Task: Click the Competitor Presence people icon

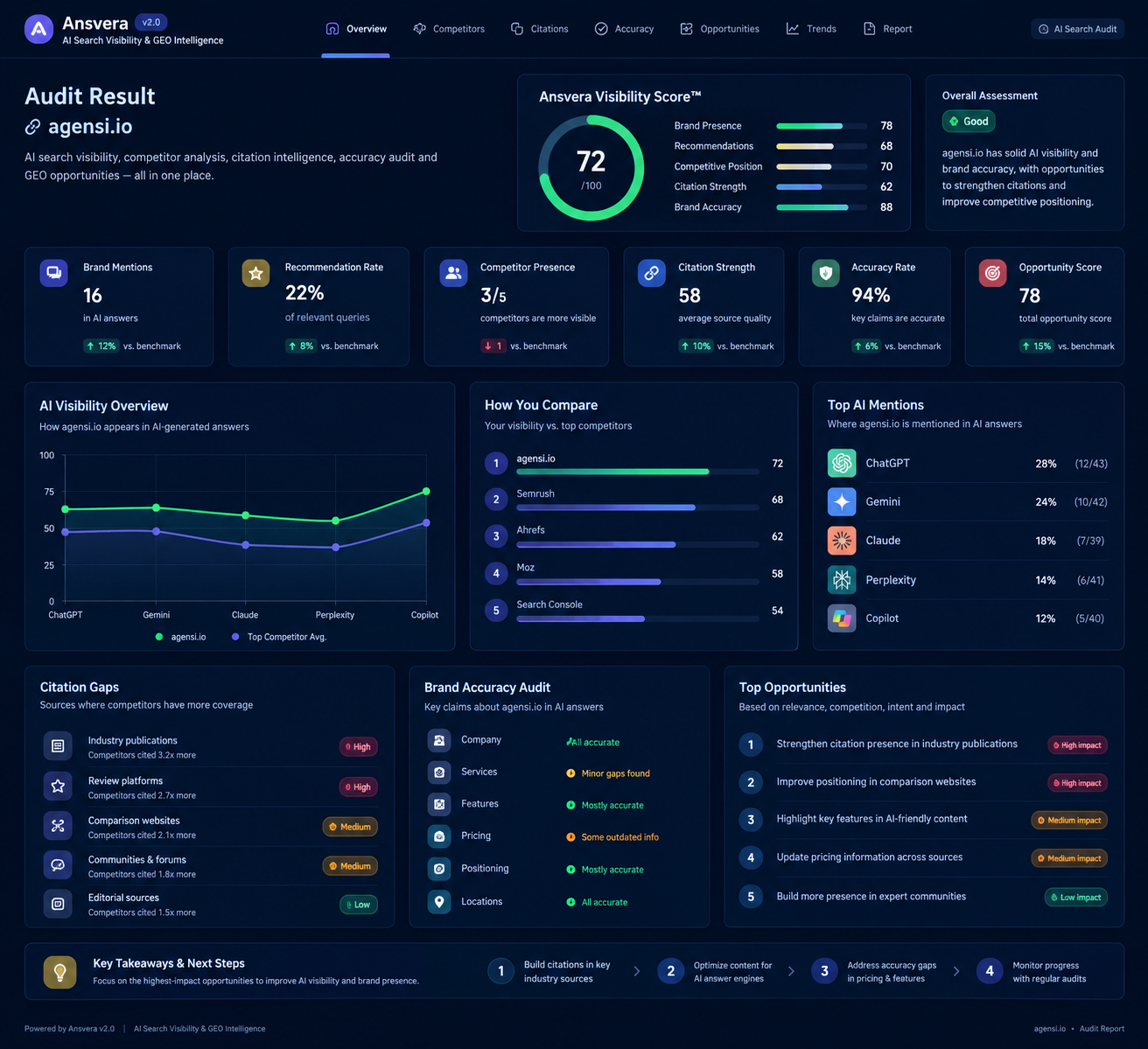Action: (x=453, y=273)
